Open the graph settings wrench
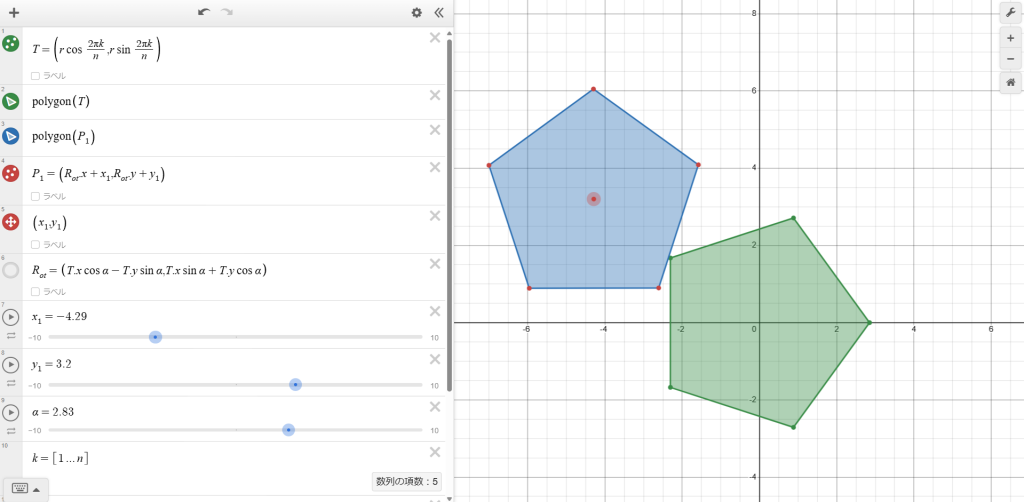Screen dimensions: 1024x502 pos(1010,12)
